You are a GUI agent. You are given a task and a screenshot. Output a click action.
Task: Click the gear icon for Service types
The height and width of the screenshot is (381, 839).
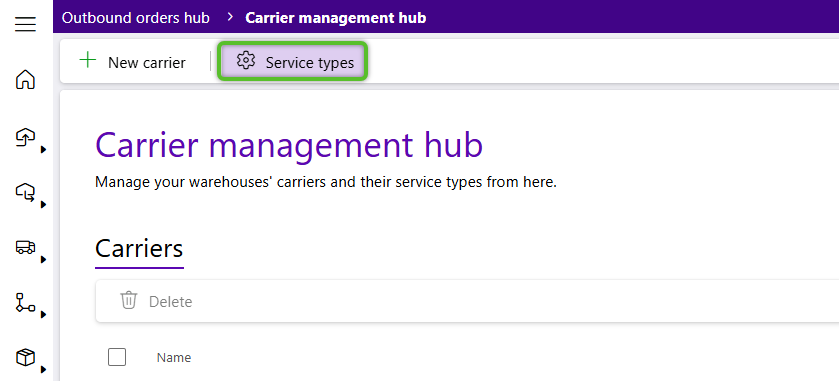[246, 60]
